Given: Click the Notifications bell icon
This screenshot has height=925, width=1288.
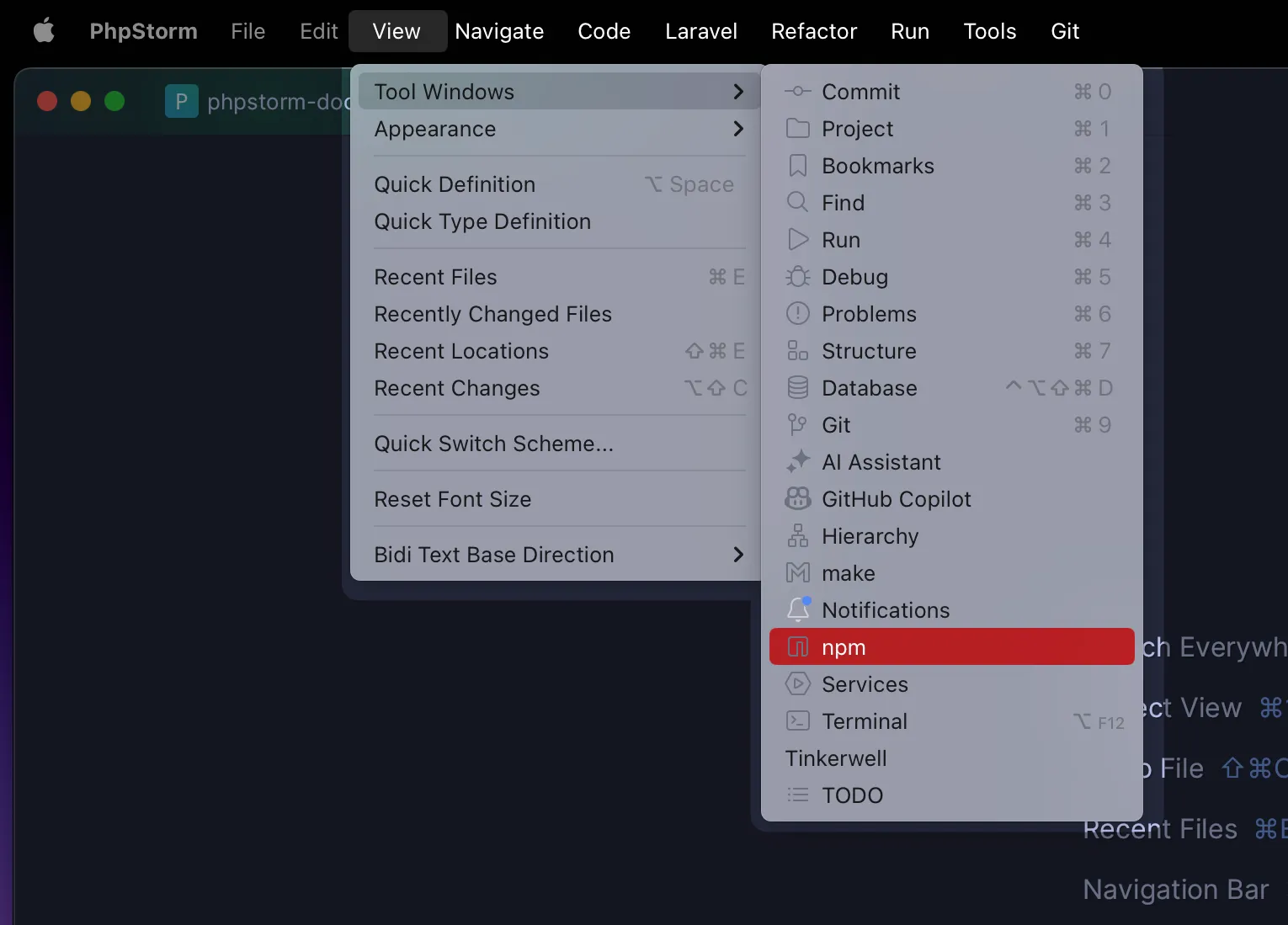Looking at the screenshot, I should [x=798, y=609].
